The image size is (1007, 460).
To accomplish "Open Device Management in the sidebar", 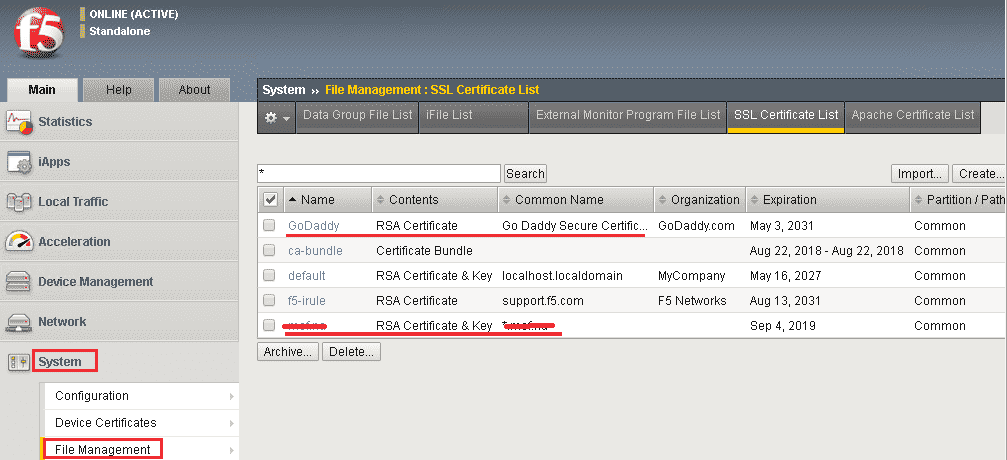I will tap(96, 281).
